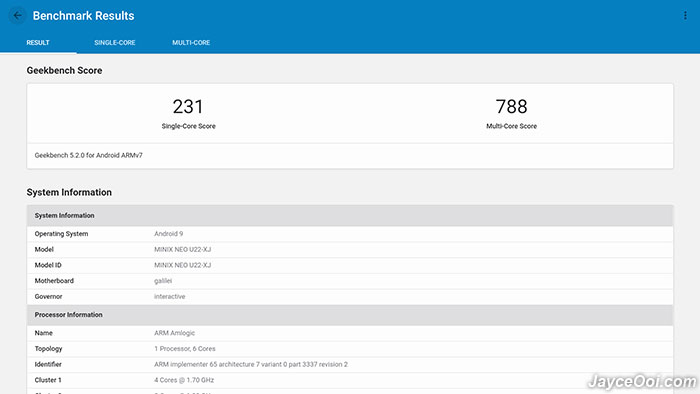Switch to the RESULT tab
The height and width of the screenshot is (394, 700).
[38, 43]
